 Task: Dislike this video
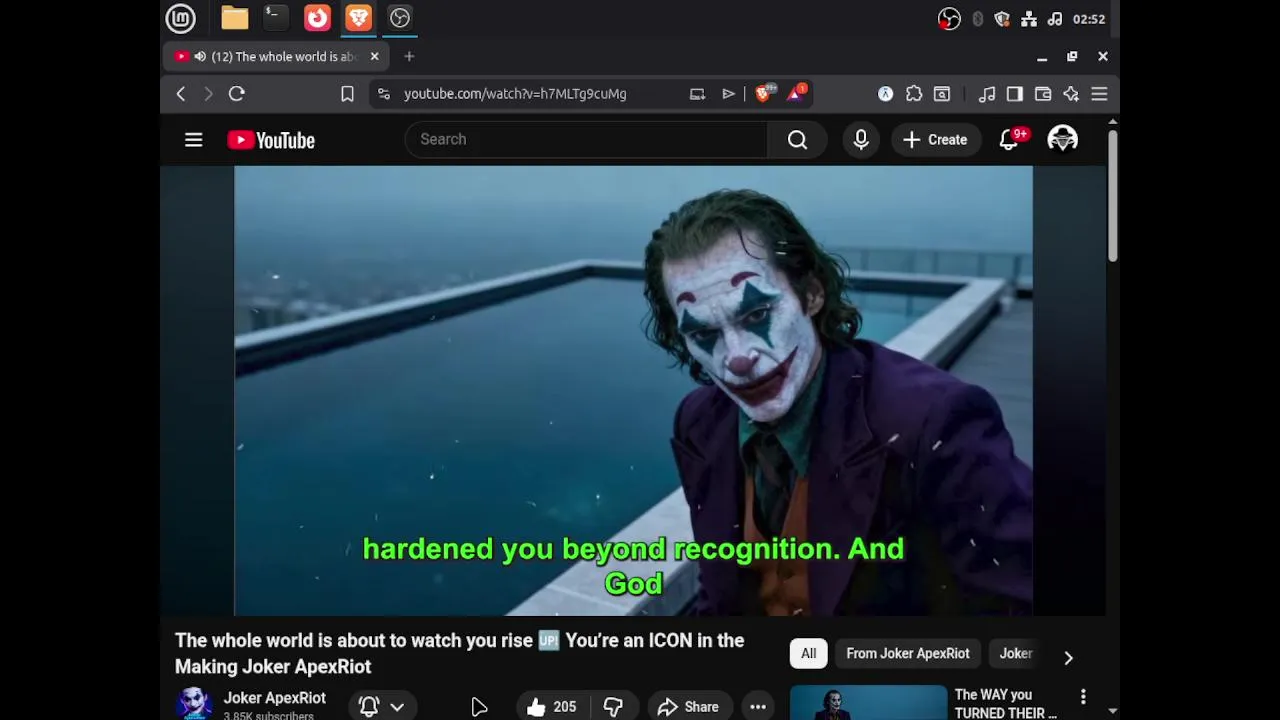613,707
